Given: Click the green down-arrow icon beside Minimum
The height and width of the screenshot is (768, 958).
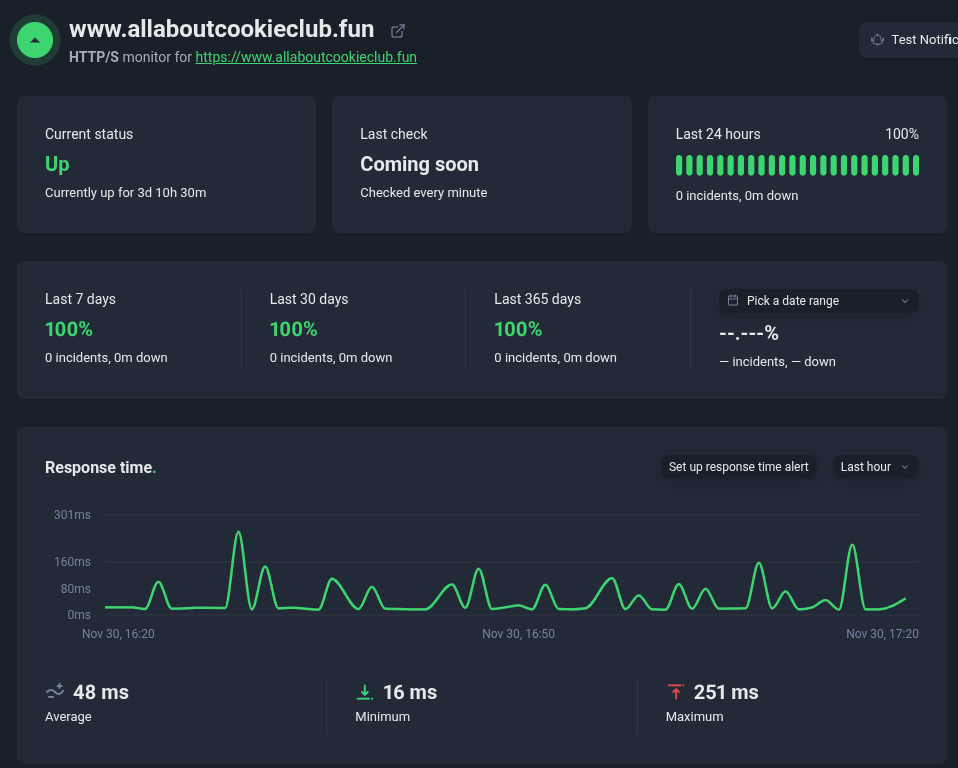Looking at the screenshot, I should (365, 691).
